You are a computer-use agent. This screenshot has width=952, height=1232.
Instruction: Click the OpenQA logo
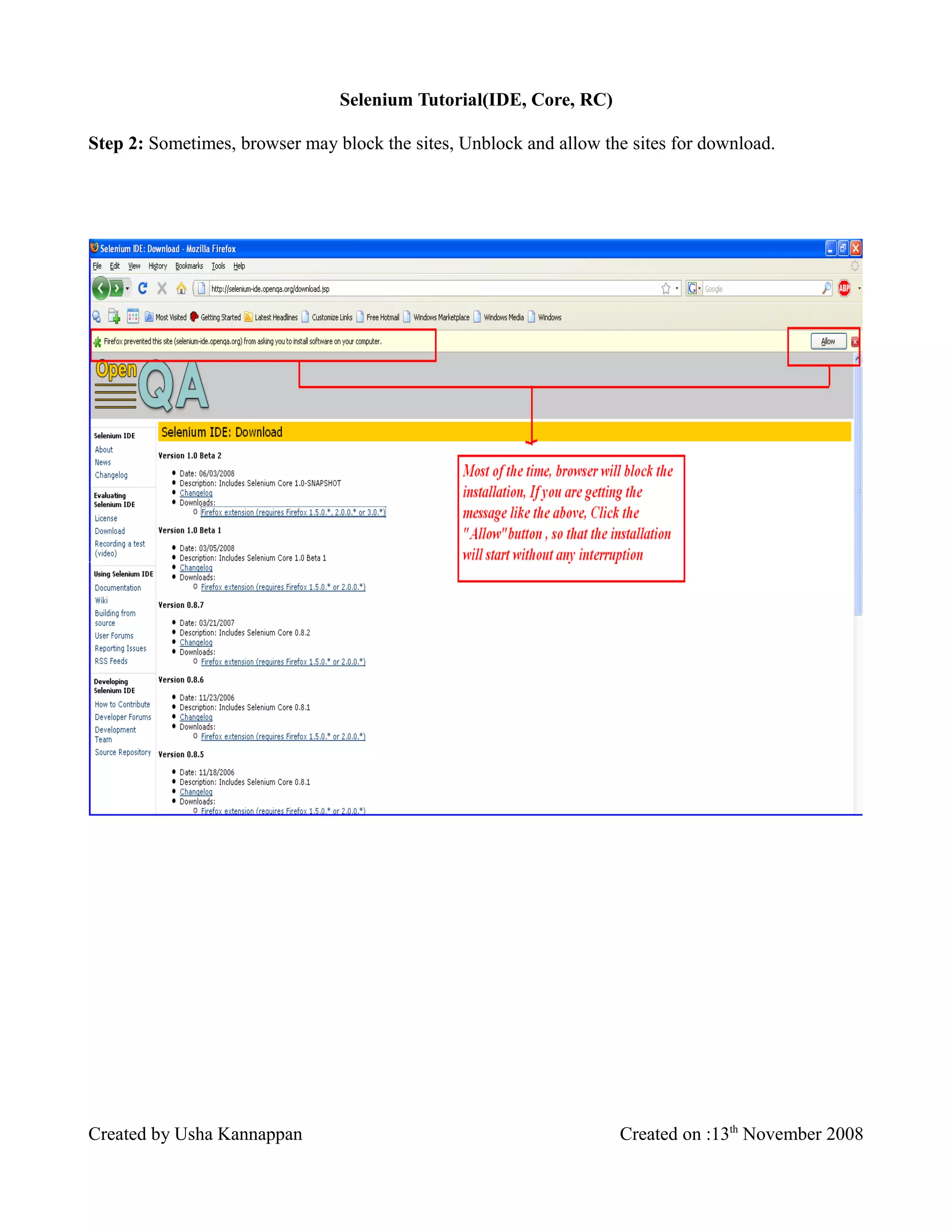(x=152, y=385)
